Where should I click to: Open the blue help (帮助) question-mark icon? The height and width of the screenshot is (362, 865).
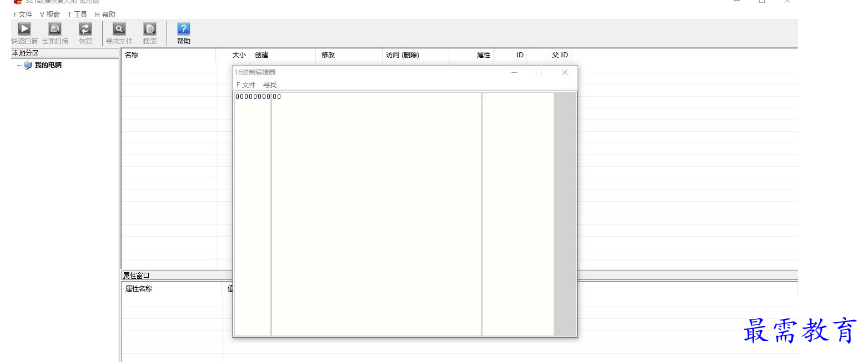184,33
